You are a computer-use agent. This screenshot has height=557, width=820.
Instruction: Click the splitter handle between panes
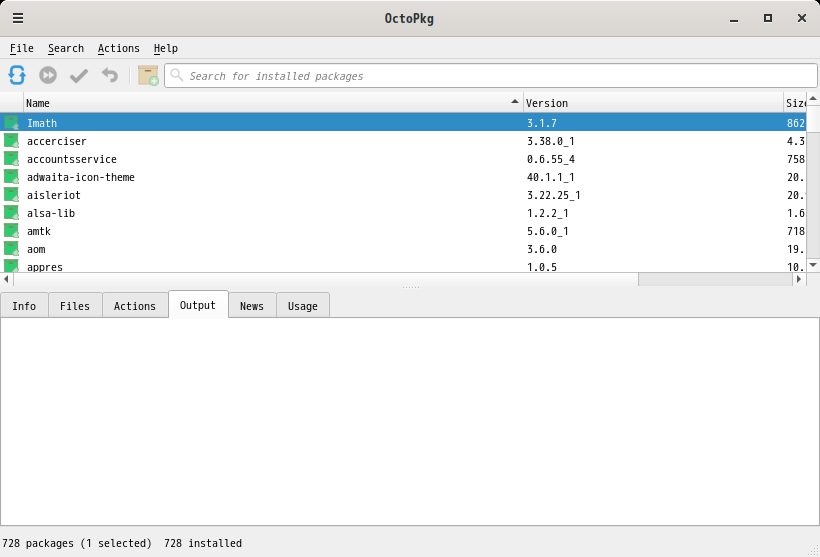click(411, 288)
